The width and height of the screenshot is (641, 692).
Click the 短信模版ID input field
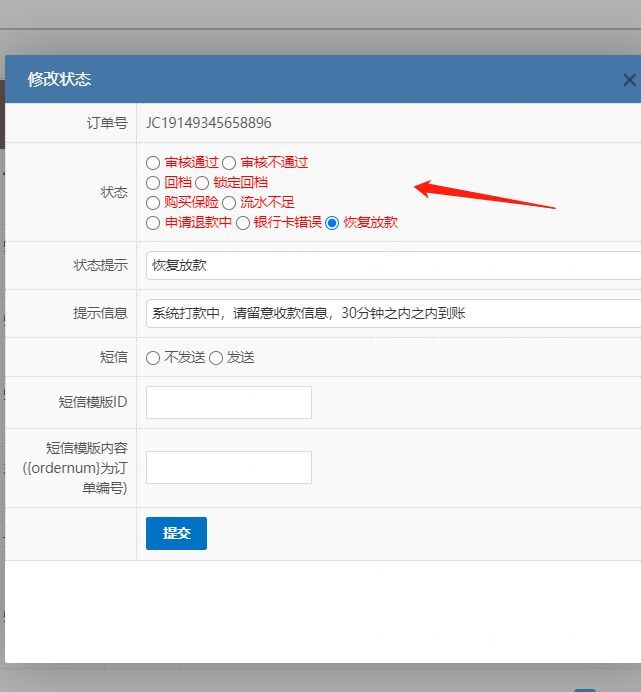(229, 402)
